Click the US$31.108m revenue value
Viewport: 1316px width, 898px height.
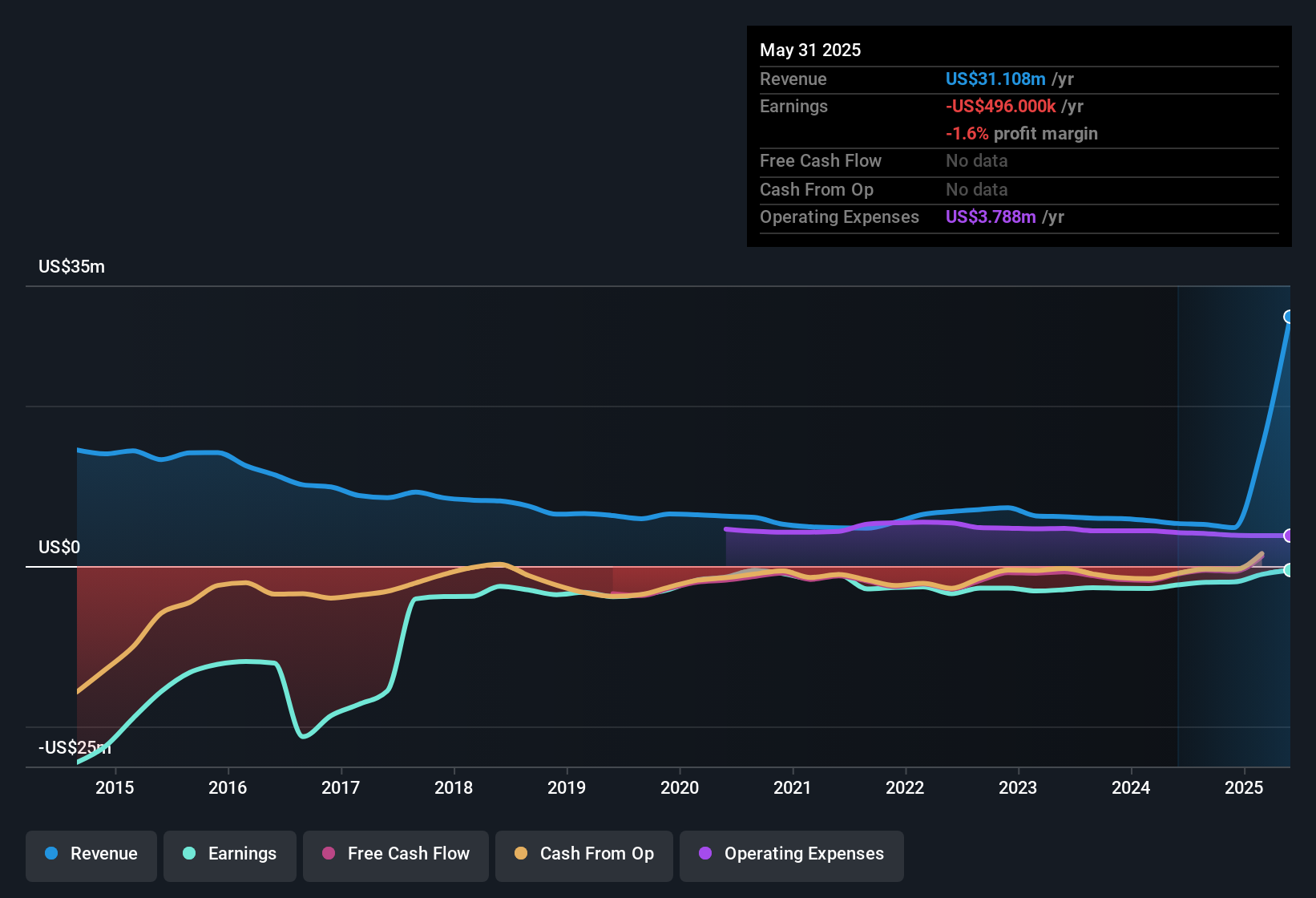[x=995, y=79]
